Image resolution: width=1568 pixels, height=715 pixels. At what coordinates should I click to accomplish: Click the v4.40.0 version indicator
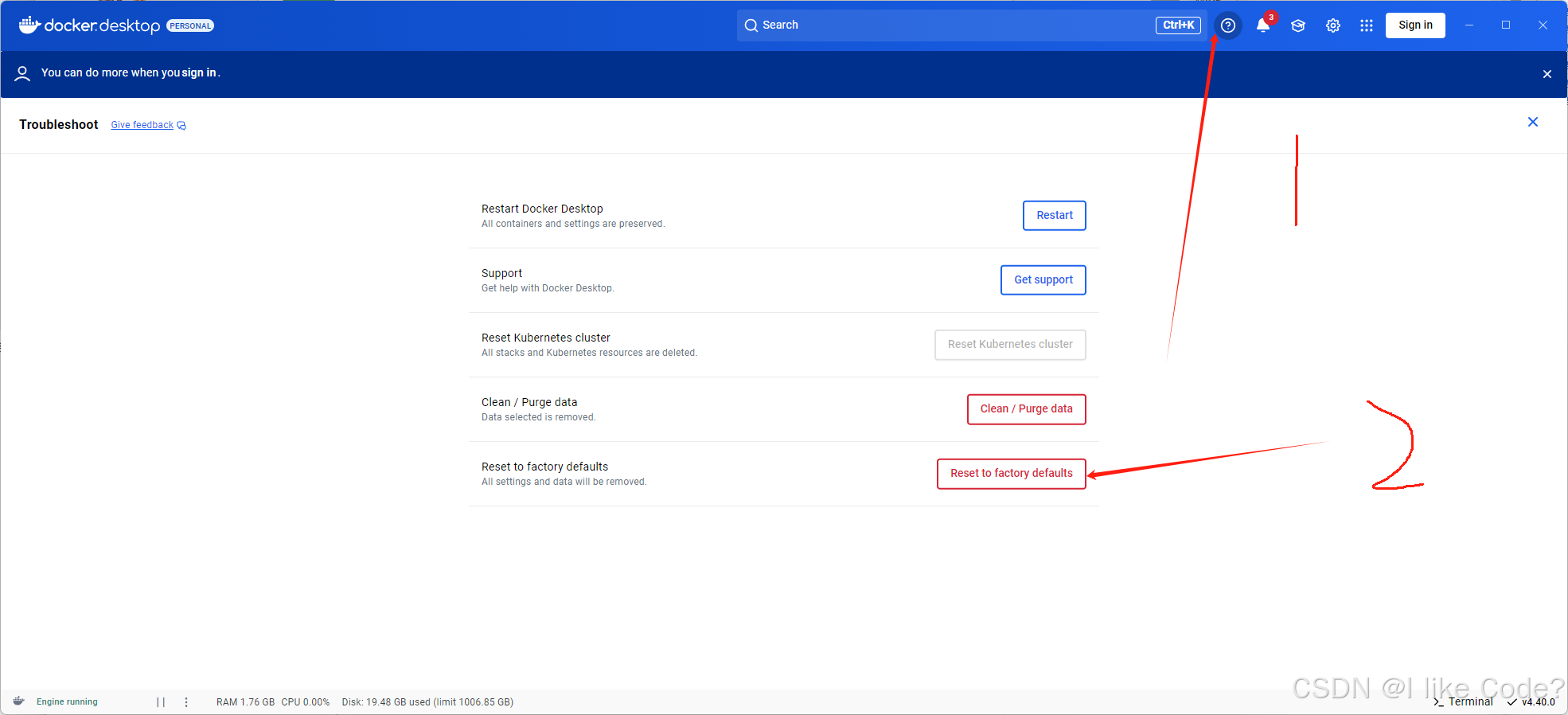point(1531,701)
